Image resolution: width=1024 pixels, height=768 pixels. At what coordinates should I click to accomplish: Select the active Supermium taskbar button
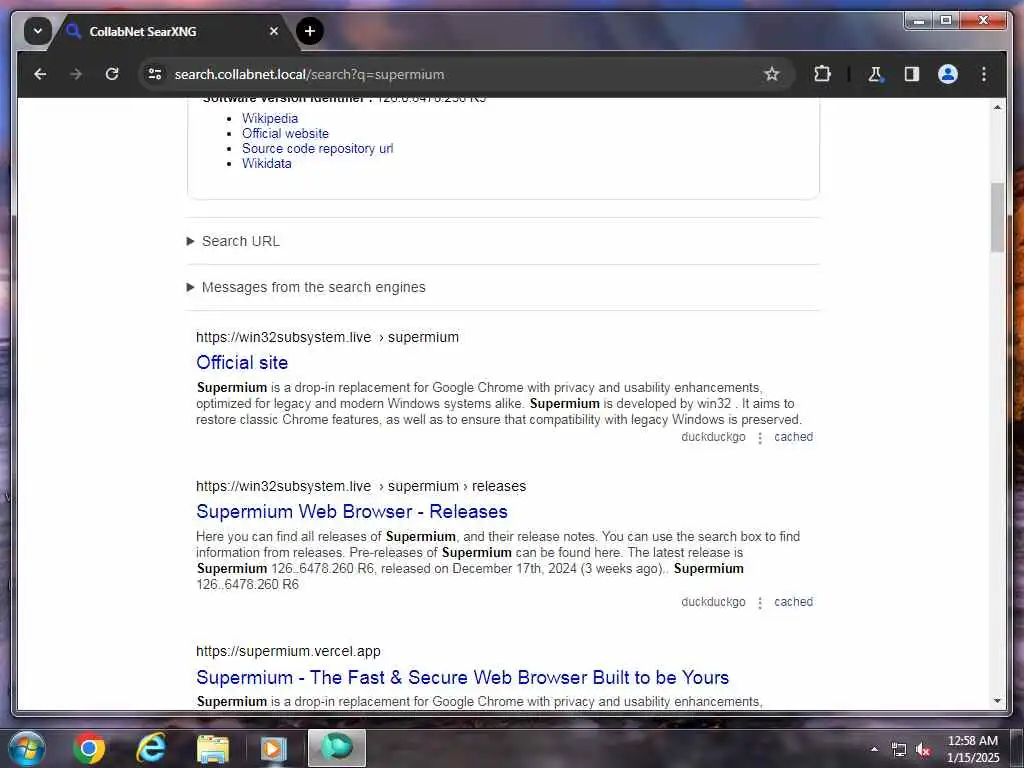337,748
